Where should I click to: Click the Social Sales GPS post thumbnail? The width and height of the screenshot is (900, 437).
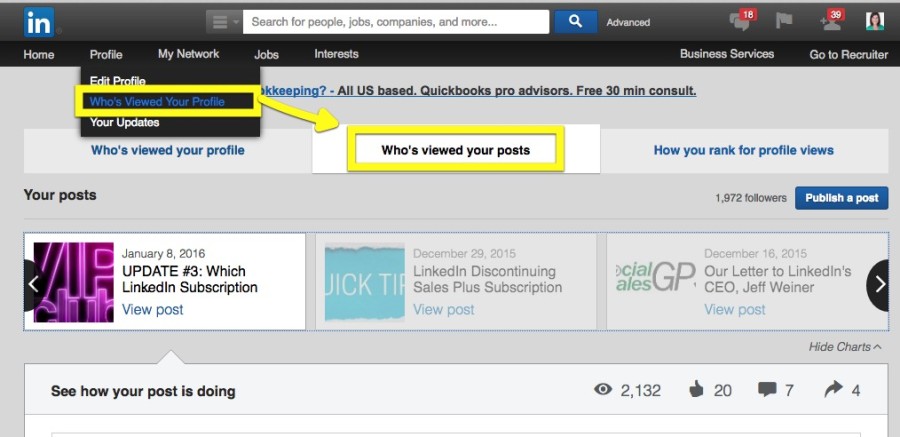point(655,277)
